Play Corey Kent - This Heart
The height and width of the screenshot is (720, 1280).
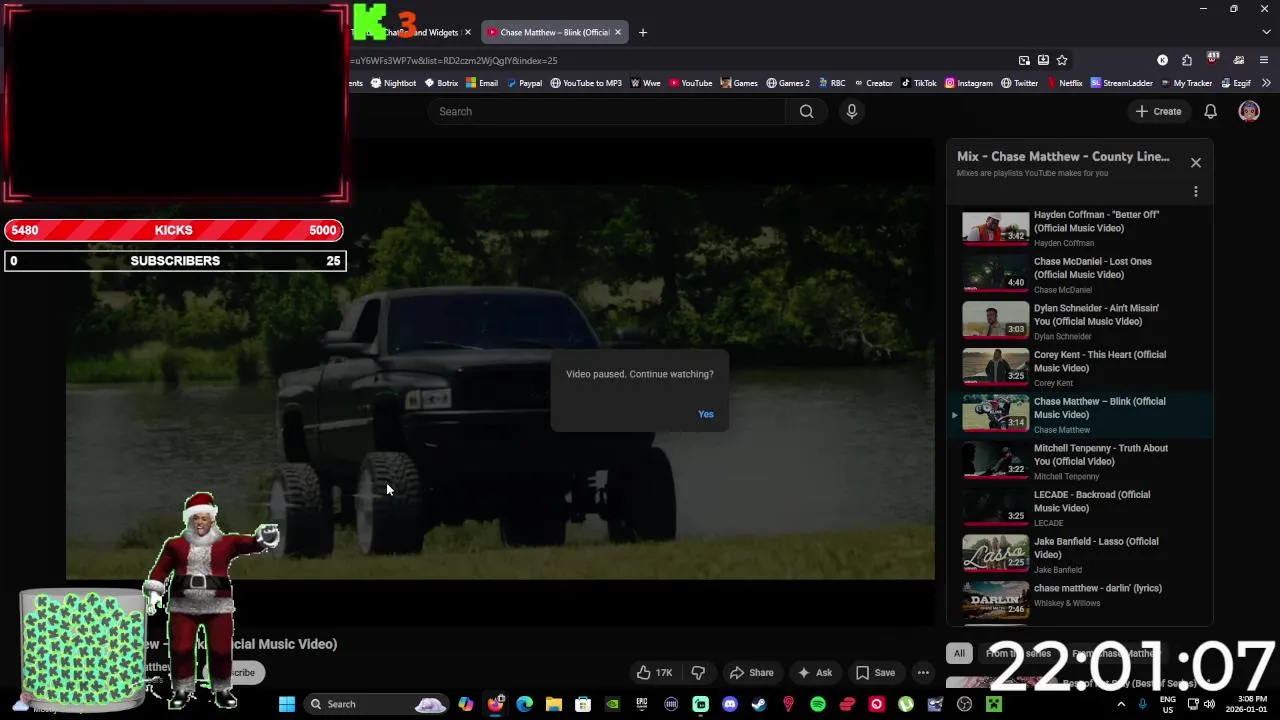1080,368
